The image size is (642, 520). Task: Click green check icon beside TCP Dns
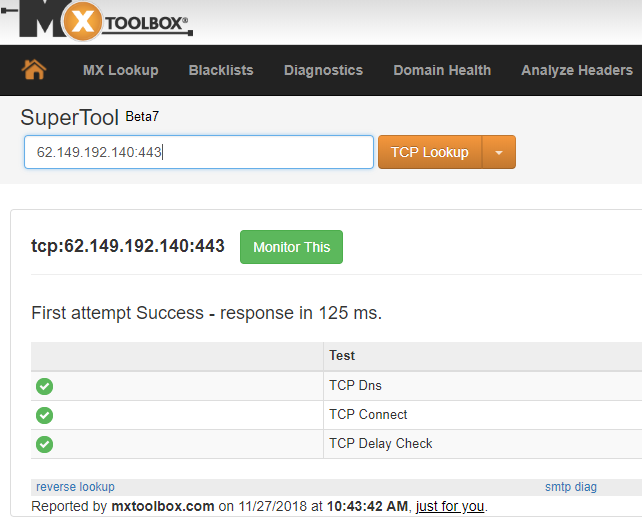click(44, 386)
